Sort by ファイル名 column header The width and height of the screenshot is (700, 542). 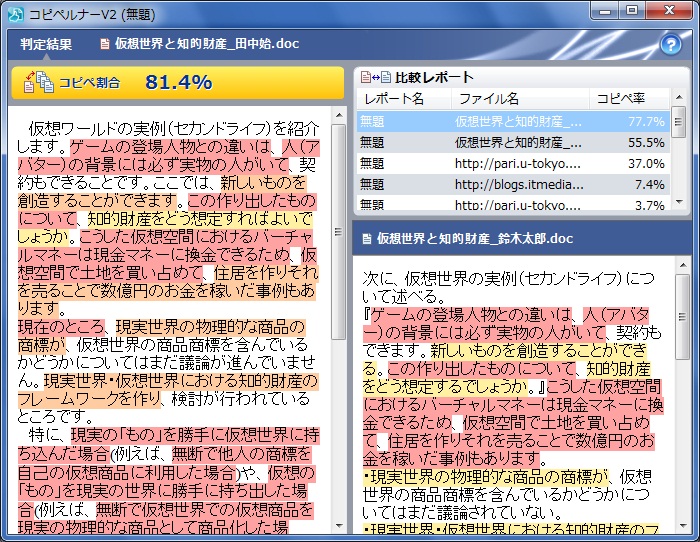(x=521, y=99)
